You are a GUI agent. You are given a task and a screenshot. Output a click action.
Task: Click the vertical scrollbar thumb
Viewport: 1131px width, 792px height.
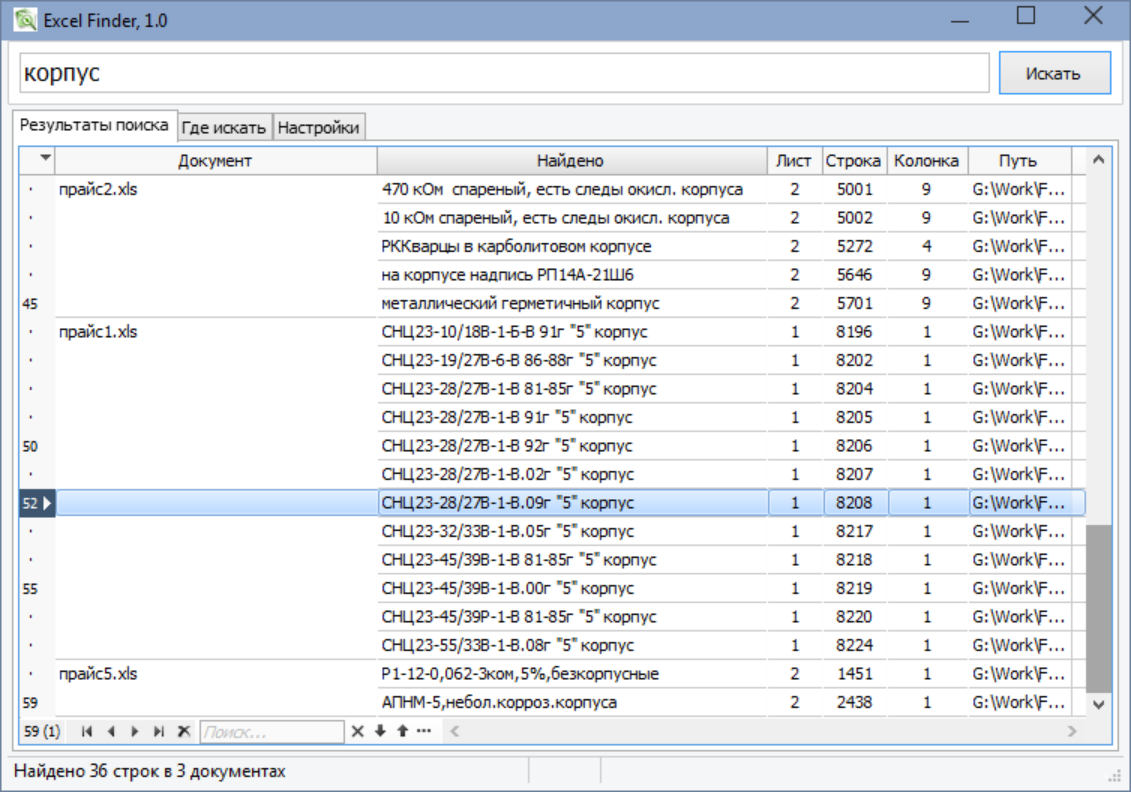pyautogui.click(x=1099, y=608)
